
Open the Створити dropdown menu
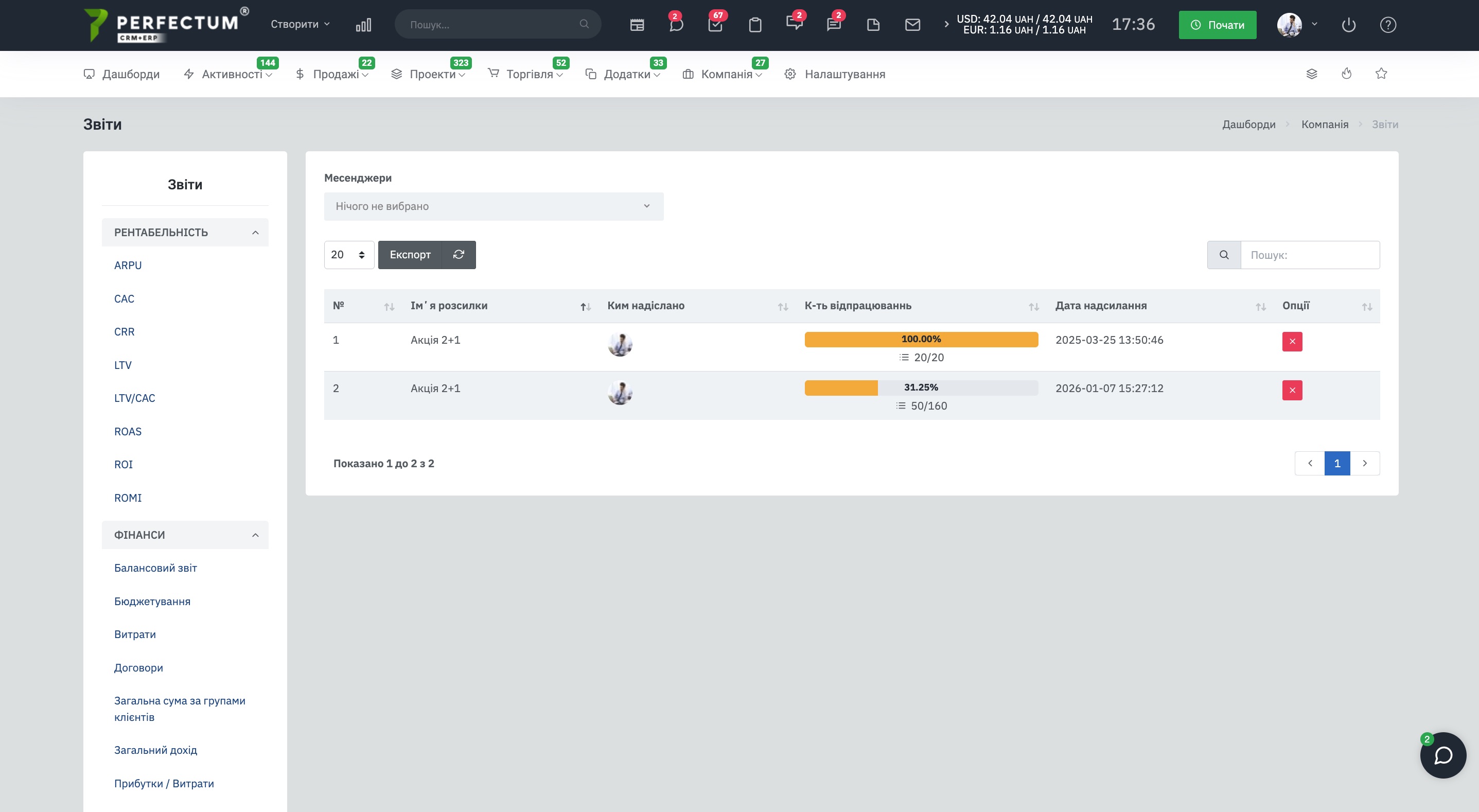coord(300,24)
